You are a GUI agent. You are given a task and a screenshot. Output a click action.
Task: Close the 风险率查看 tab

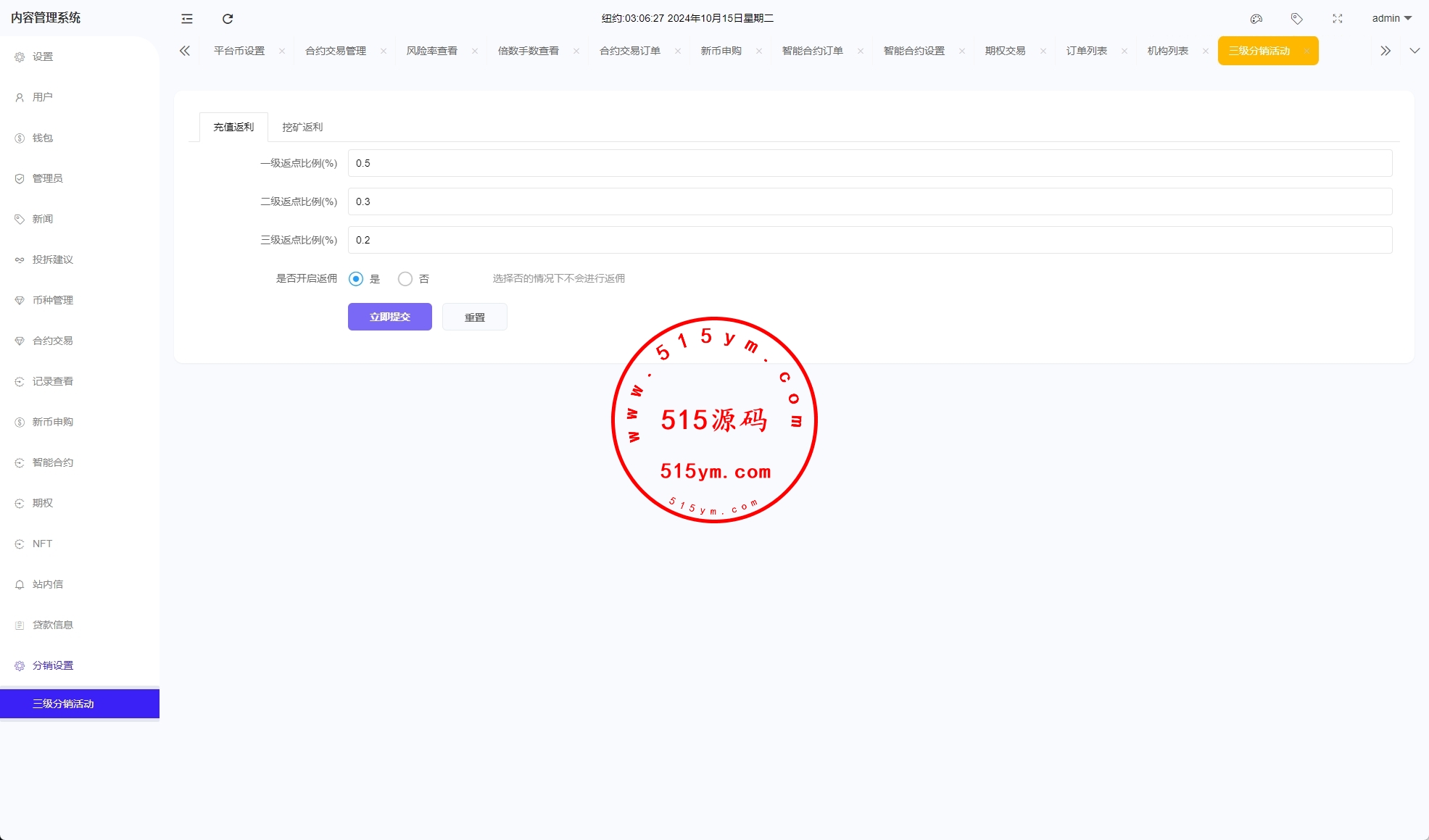(475, 51)
